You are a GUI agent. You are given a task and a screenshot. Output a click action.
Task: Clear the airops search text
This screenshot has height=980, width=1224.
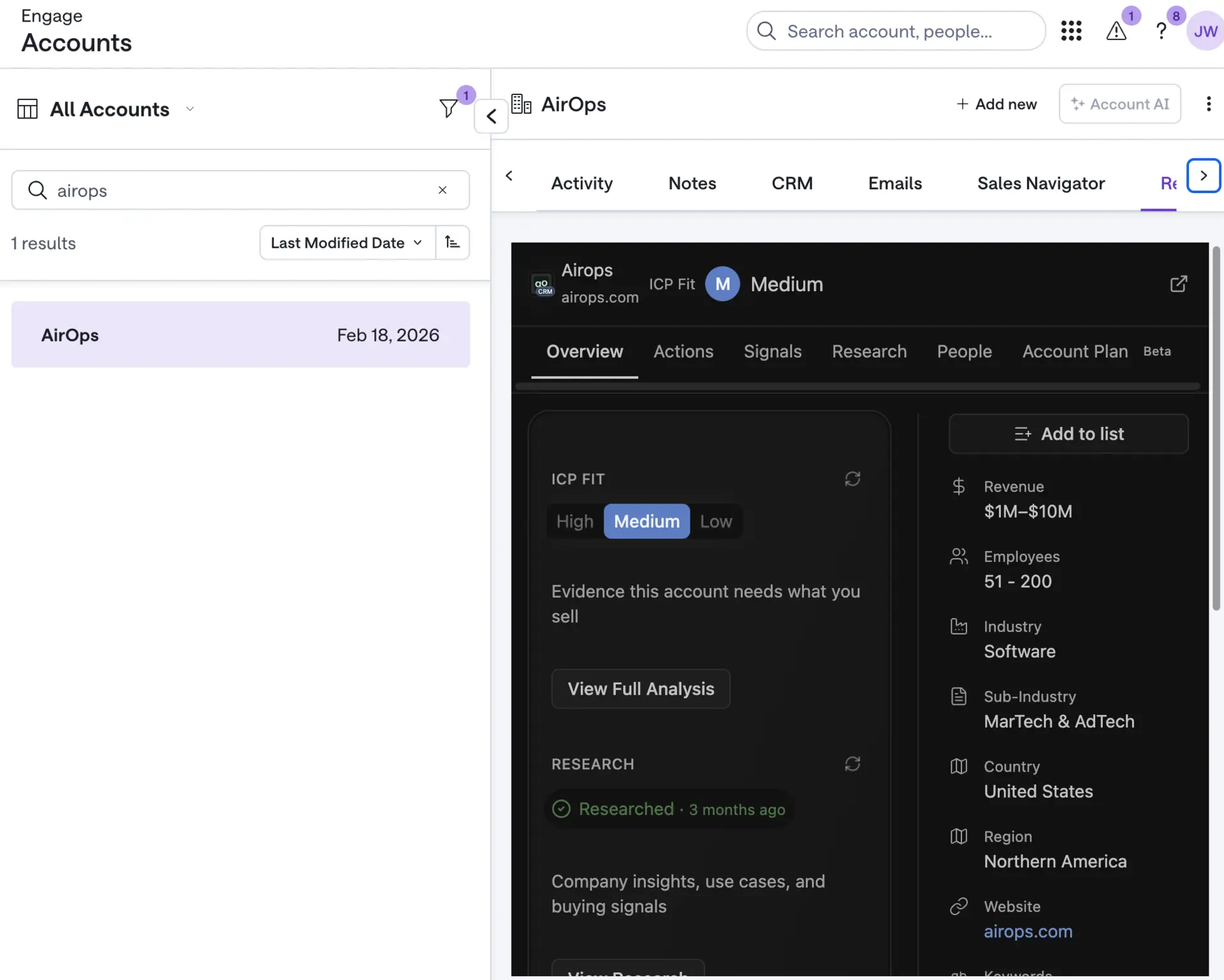(442, 190)
